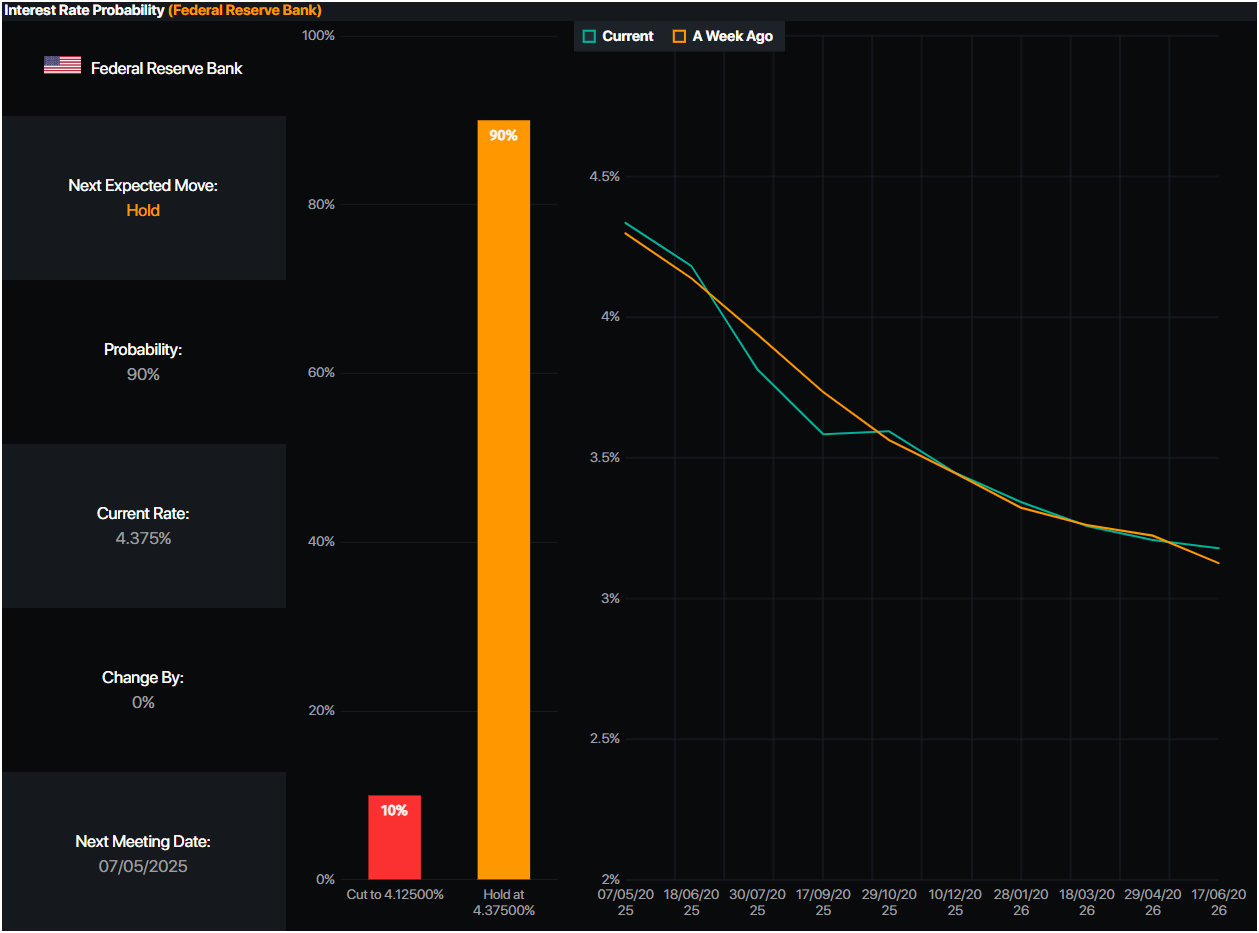The width and height of the screenshot is (1259, 933).
Task: Toggle the A Week Ago legend checkbox
Action: point(679,36)
